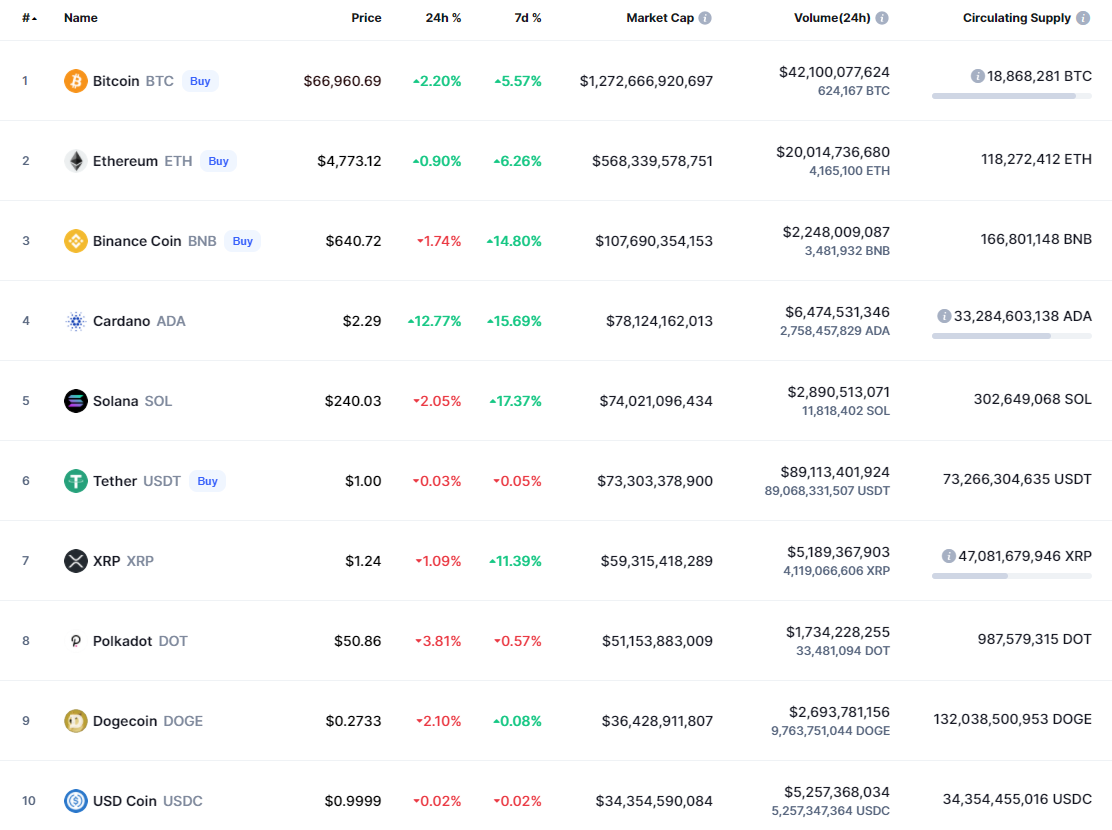1112x830 pixels.
Task: Sort table by Price column header
Action: (366, 18)
